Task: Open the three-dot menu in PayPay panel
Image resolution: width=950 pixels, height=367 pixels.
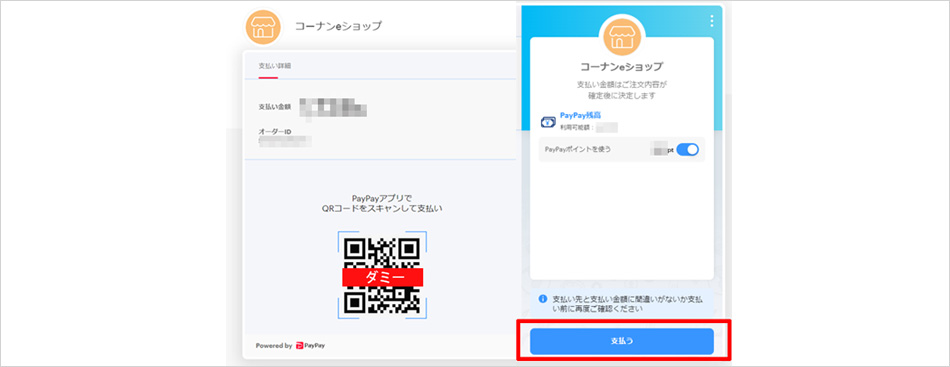Action: pos(711,21)
